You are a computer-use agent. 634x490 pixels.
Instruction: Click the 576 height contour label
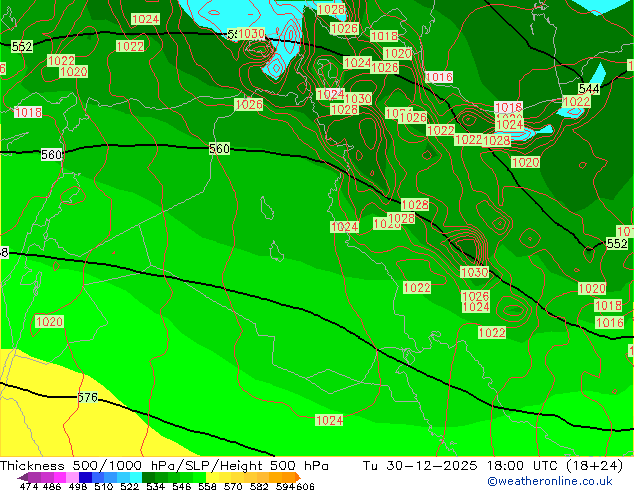tap(88, 397)
